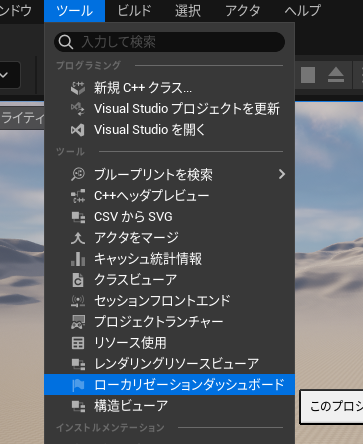Open the ビルド menu

134,11
